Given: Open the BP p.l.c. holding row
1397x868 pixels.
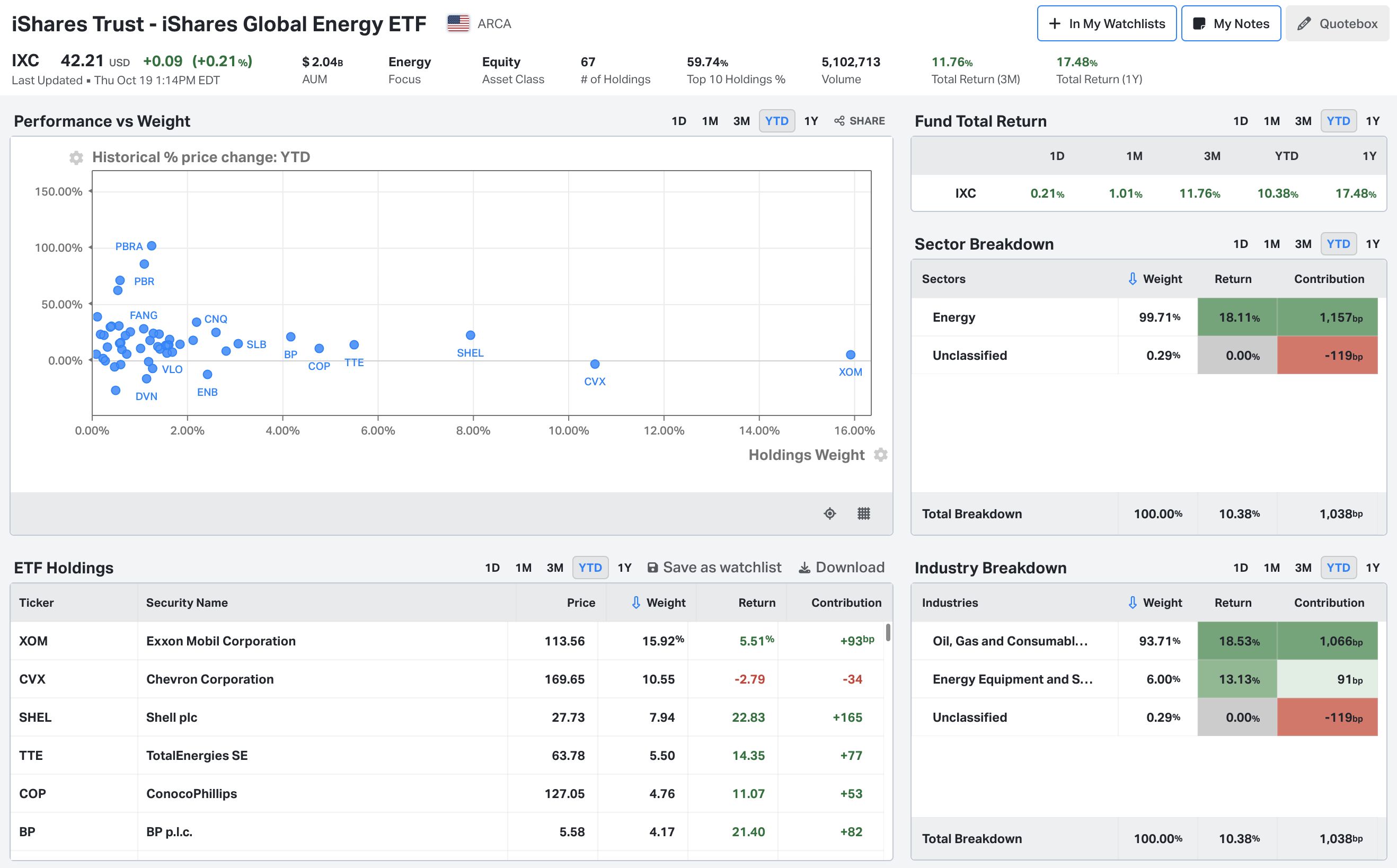Looking at the screenshot, I should tap(447, 831).
